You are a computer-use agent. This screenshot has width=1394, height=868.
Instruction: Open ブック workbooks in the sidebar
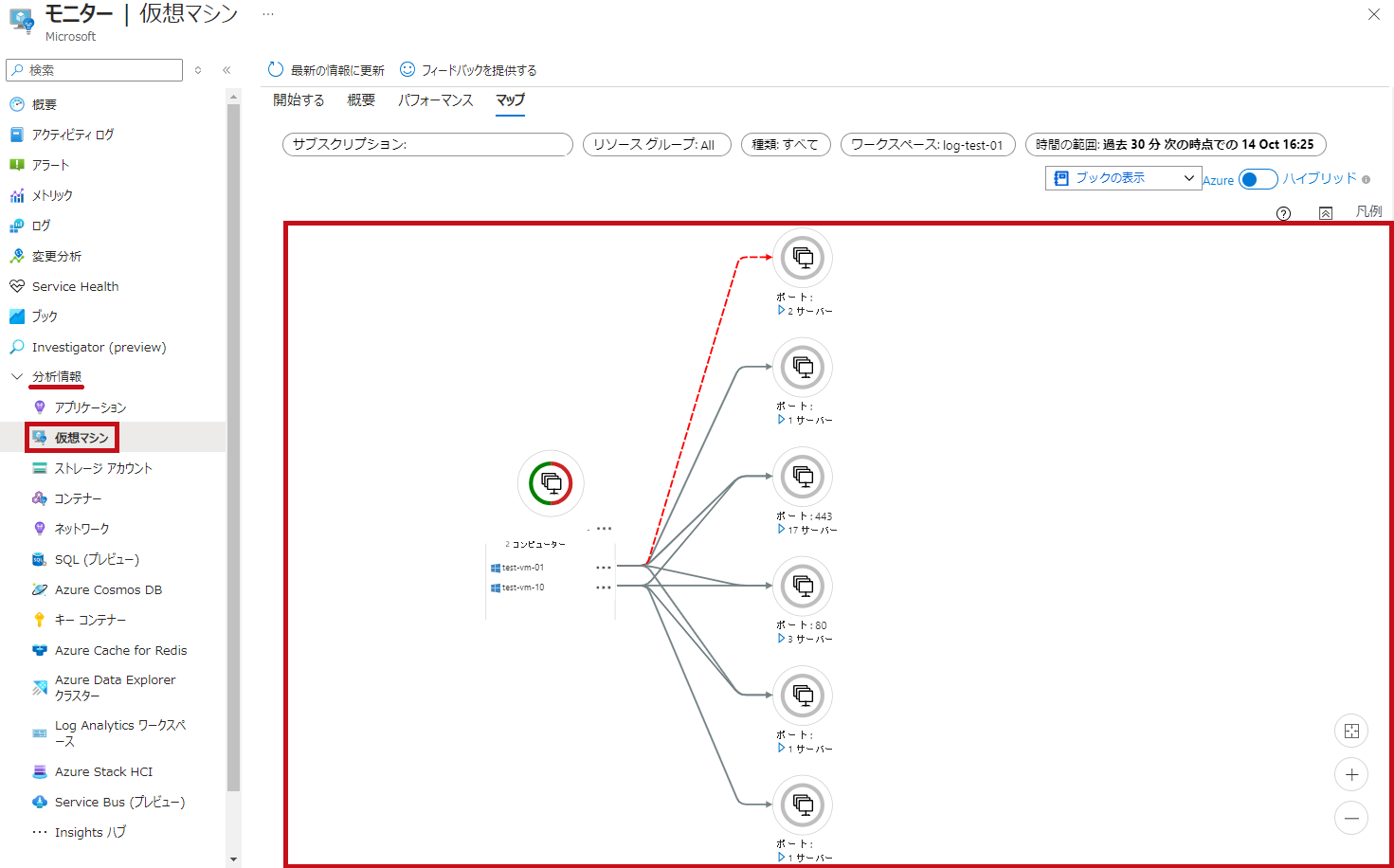[45, 316]
